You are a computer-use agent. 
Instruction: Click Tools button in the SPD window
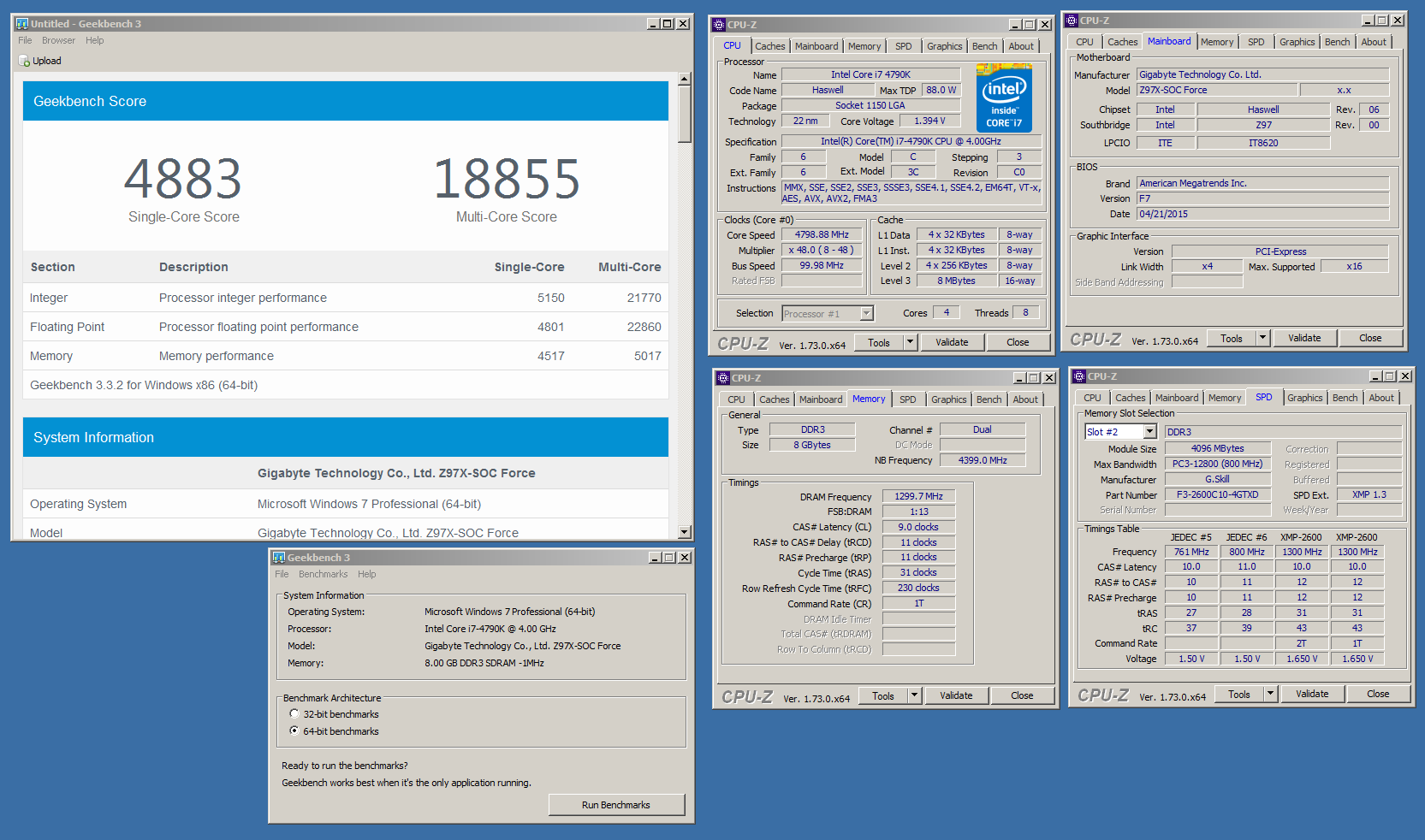[1239, 695]
